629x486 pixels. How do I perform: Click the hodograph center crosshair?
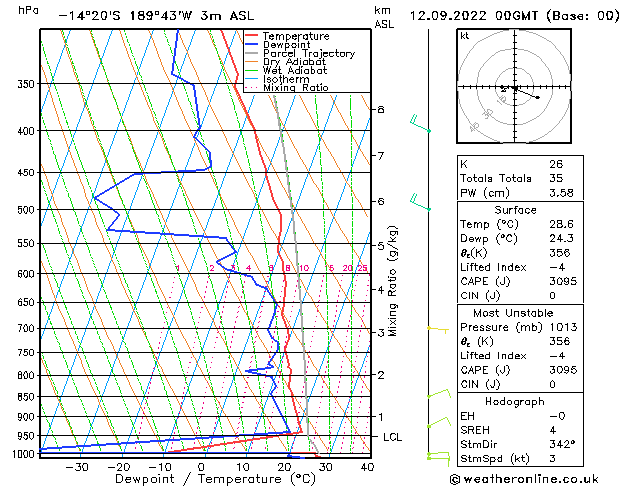pos(515,87)
